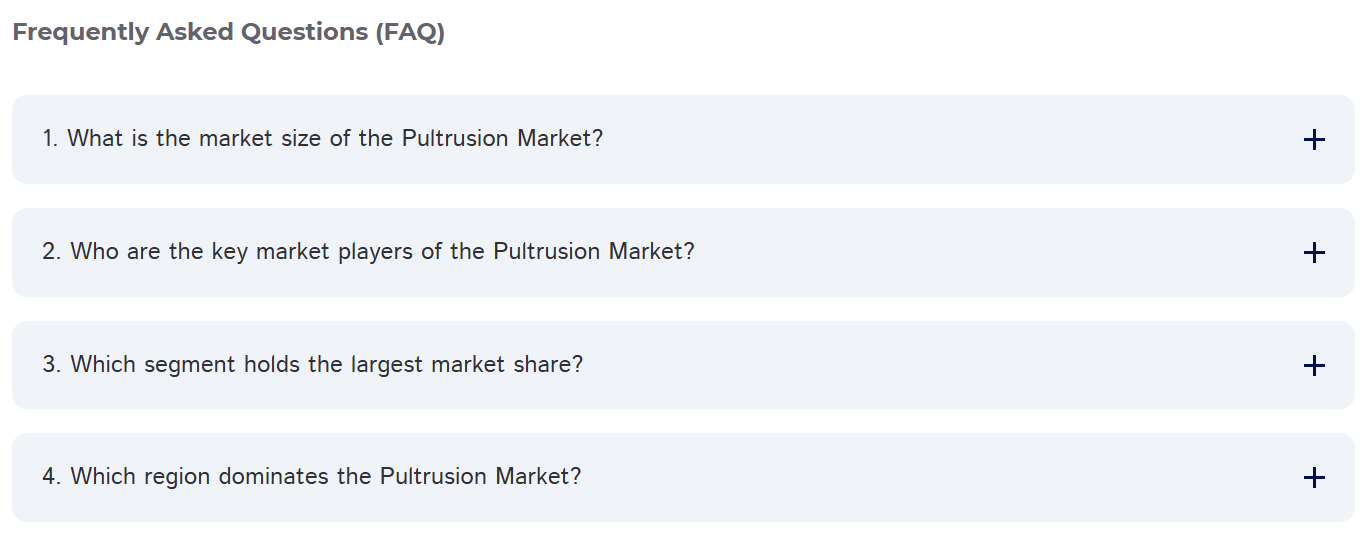Click the '(FAQ)' abbreviation in the heading
This screenshot has height=541, width=1369.
410,32
